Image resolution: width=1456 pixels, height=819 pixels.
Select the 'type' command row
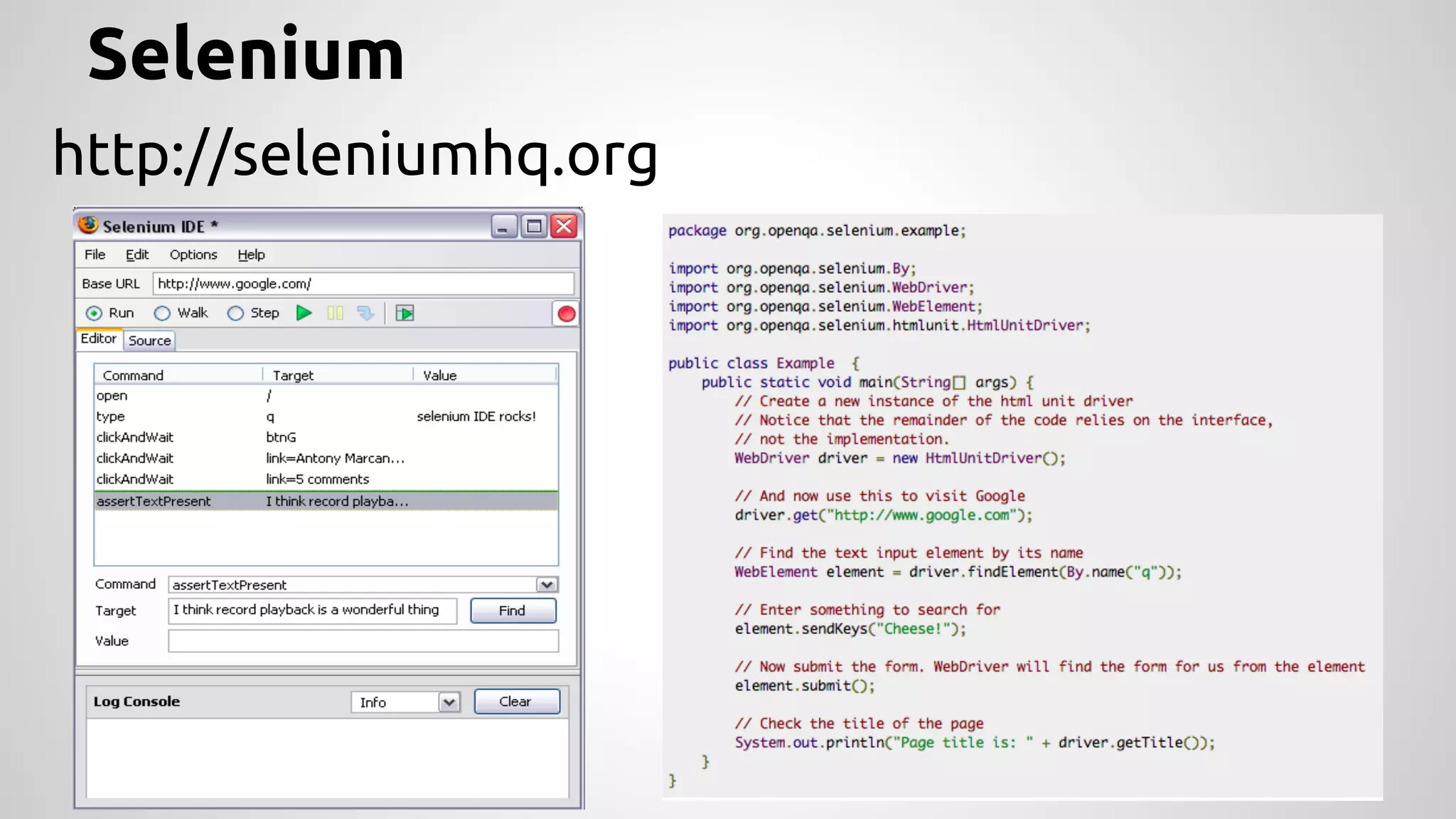326,417
